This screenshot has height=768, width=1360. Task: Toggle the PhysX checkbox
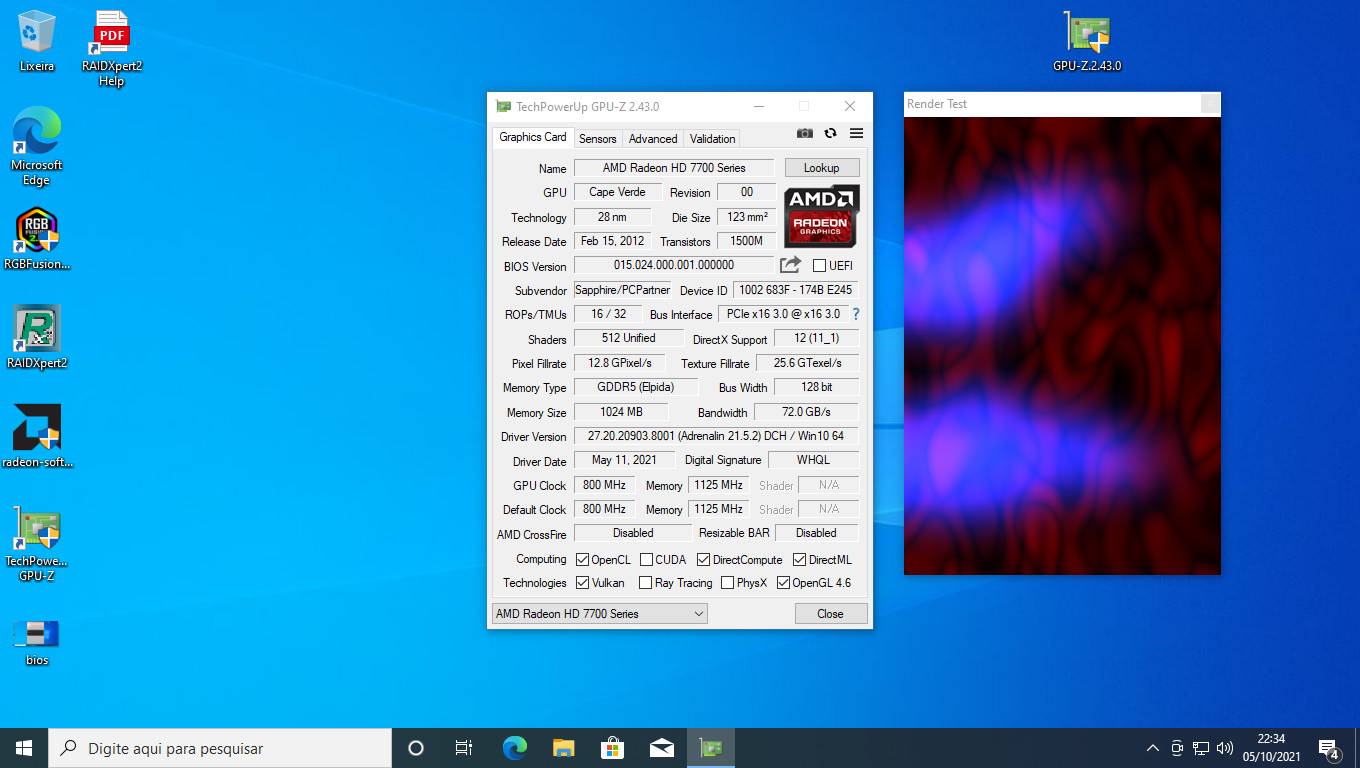point(728,583)
